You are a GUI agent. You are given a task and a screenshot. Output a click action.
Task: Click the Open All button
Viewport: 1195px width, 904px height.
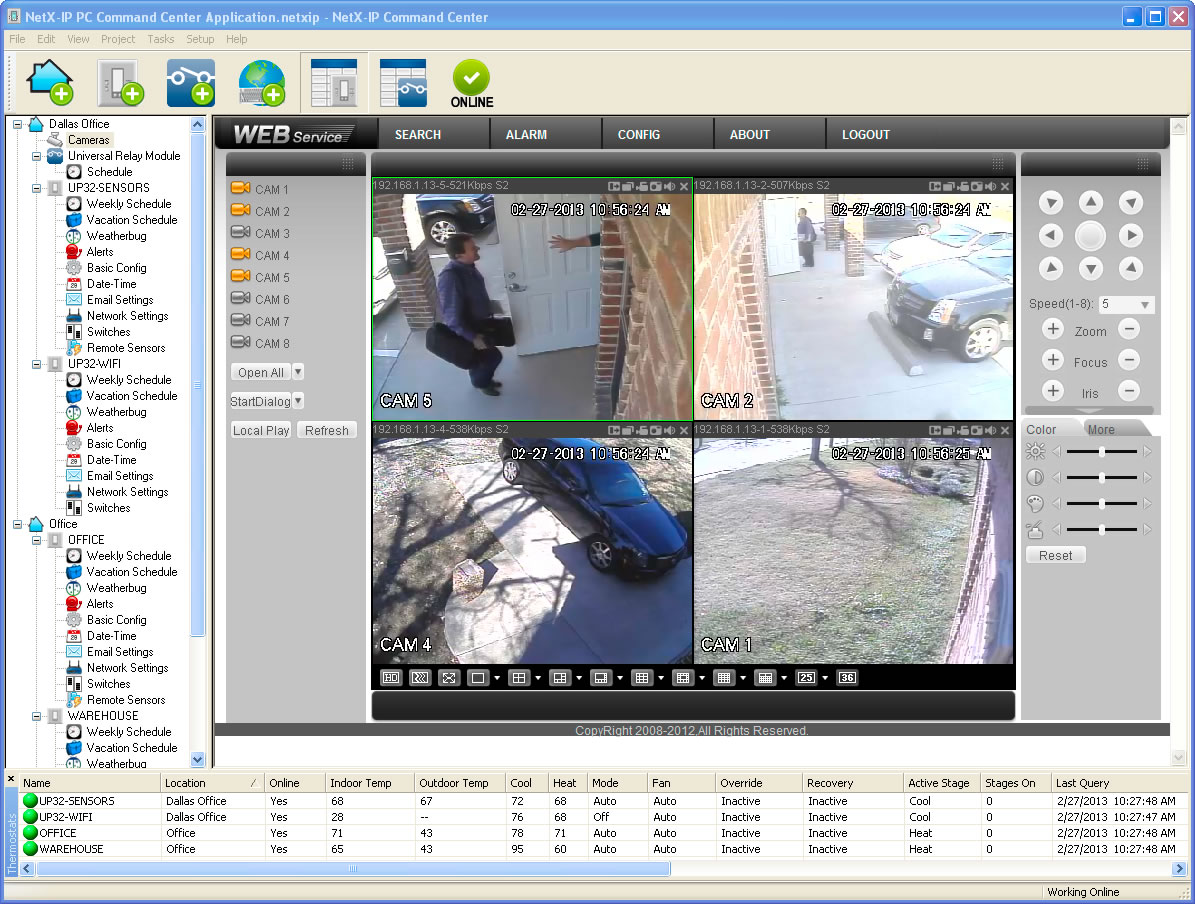pos(261,372)
